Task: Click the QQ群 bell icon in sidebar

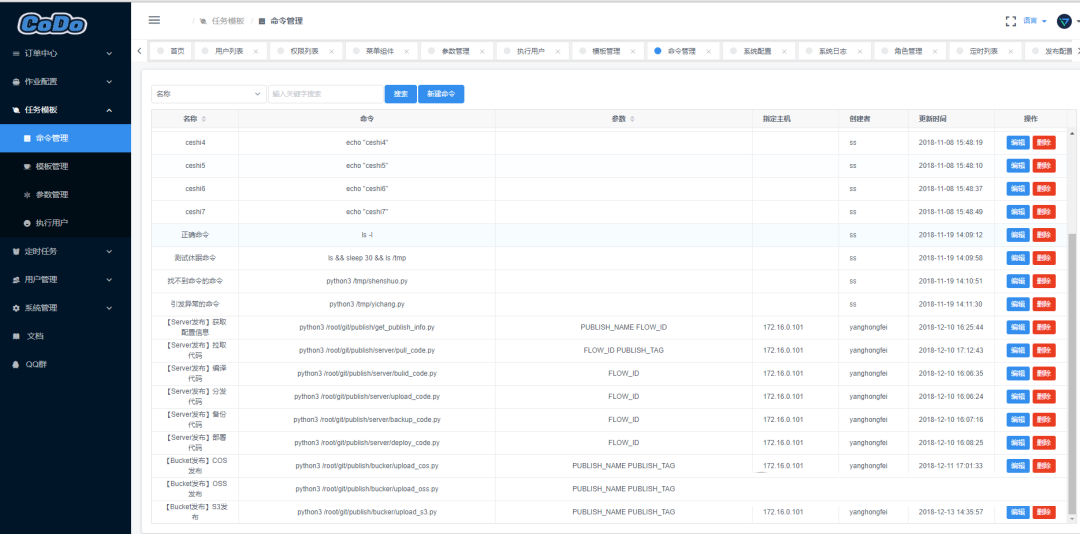Action: 16,364
